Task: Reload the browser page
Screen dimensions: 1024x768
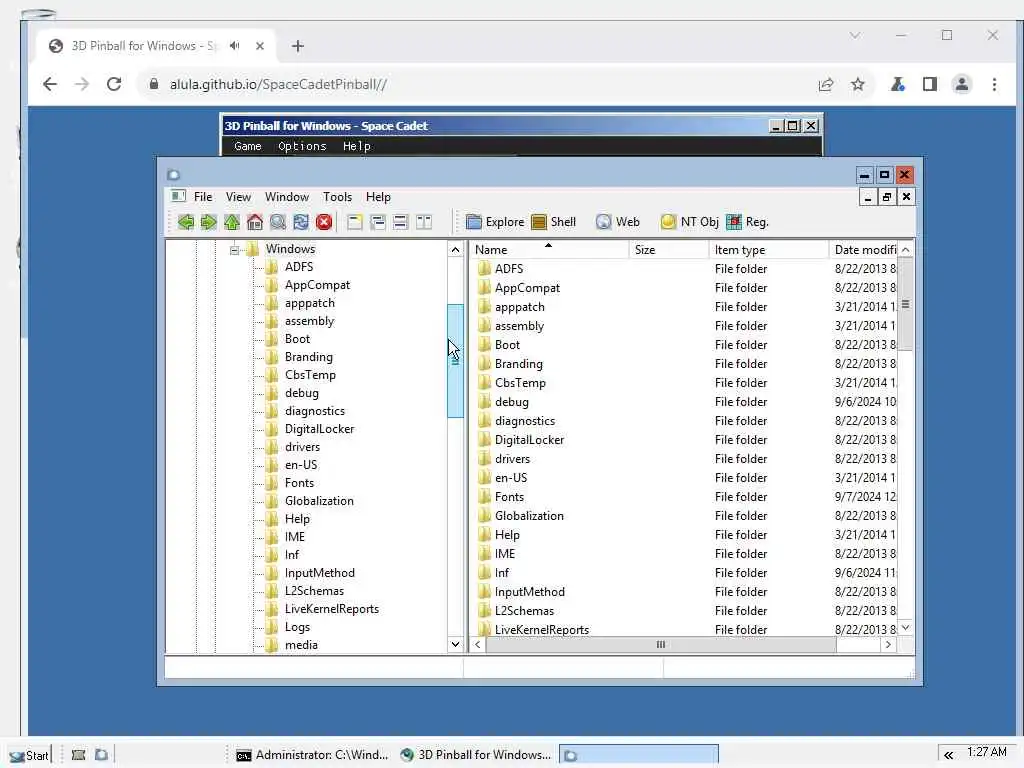Action: pyautogui.click(x=114, y=84)
